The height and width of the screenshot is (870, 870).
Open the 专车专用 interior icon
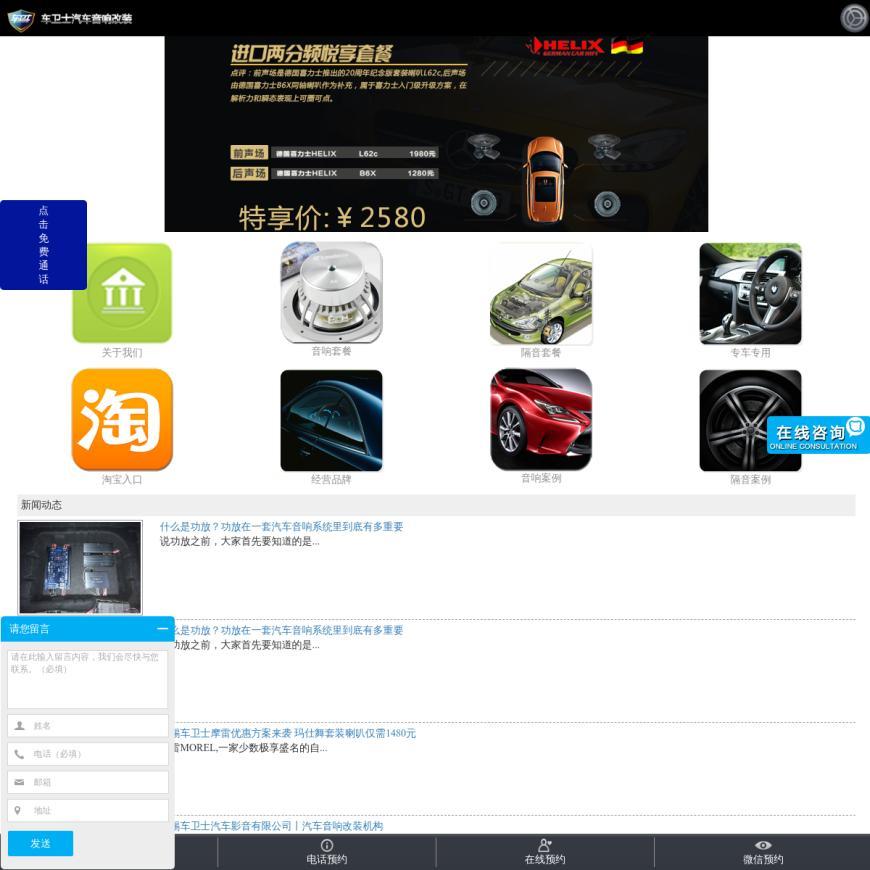click(750, 294)
